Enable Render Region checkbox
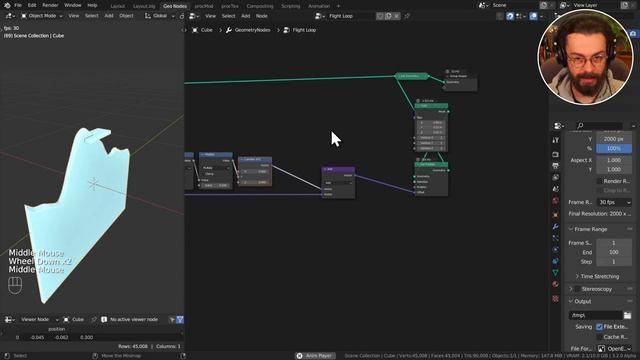Viewport: 640px width, 360px height. (x=599, y=181)
